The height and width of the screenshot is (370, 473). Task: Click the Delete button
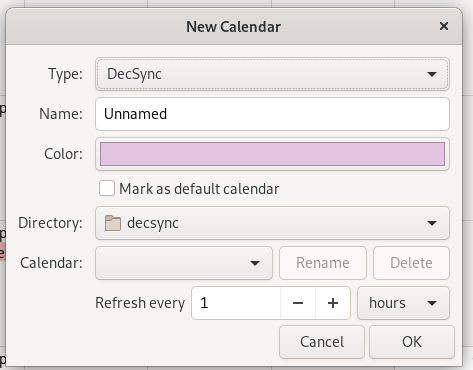tap(411, 263)
